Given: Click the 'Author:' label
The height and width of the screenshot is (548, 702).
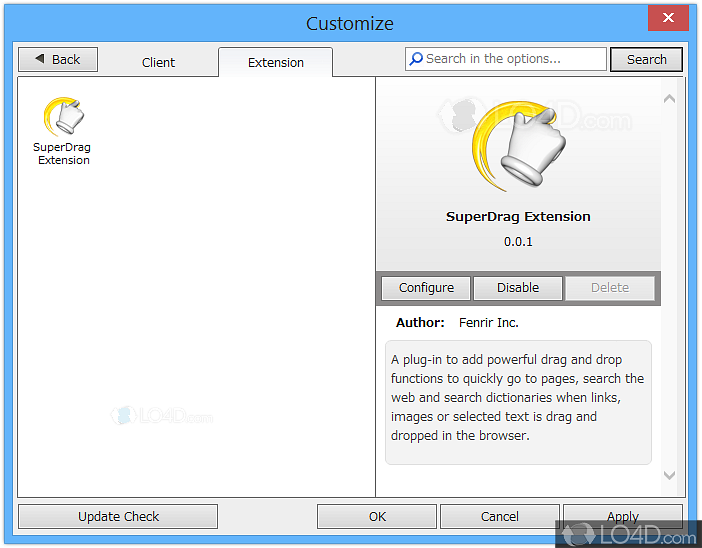Looking at the screenshot, I should click(x=420, y=323).
